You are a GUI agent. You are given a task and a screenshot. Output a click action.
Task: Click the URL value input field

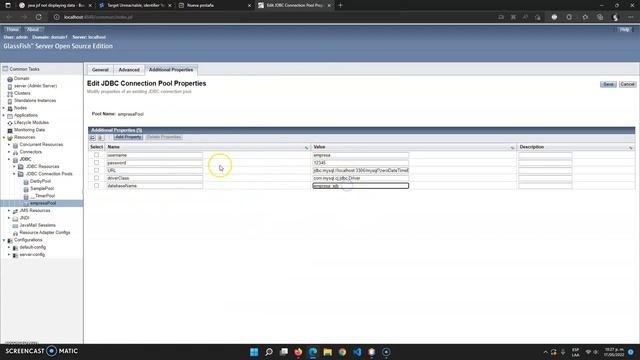(x=360, y=170)
